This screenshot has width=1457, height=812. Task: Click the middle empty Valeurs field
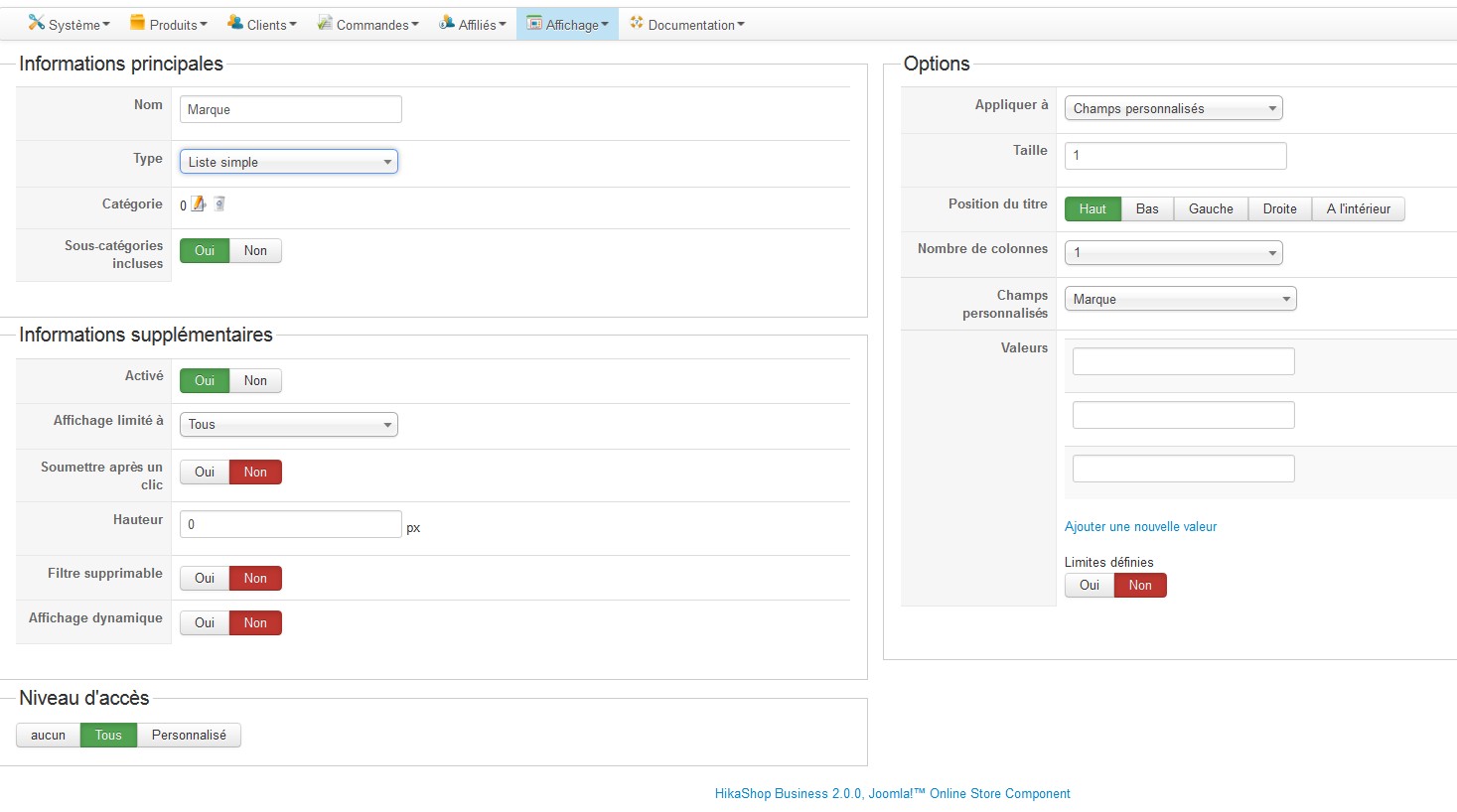coord(1184,415)
